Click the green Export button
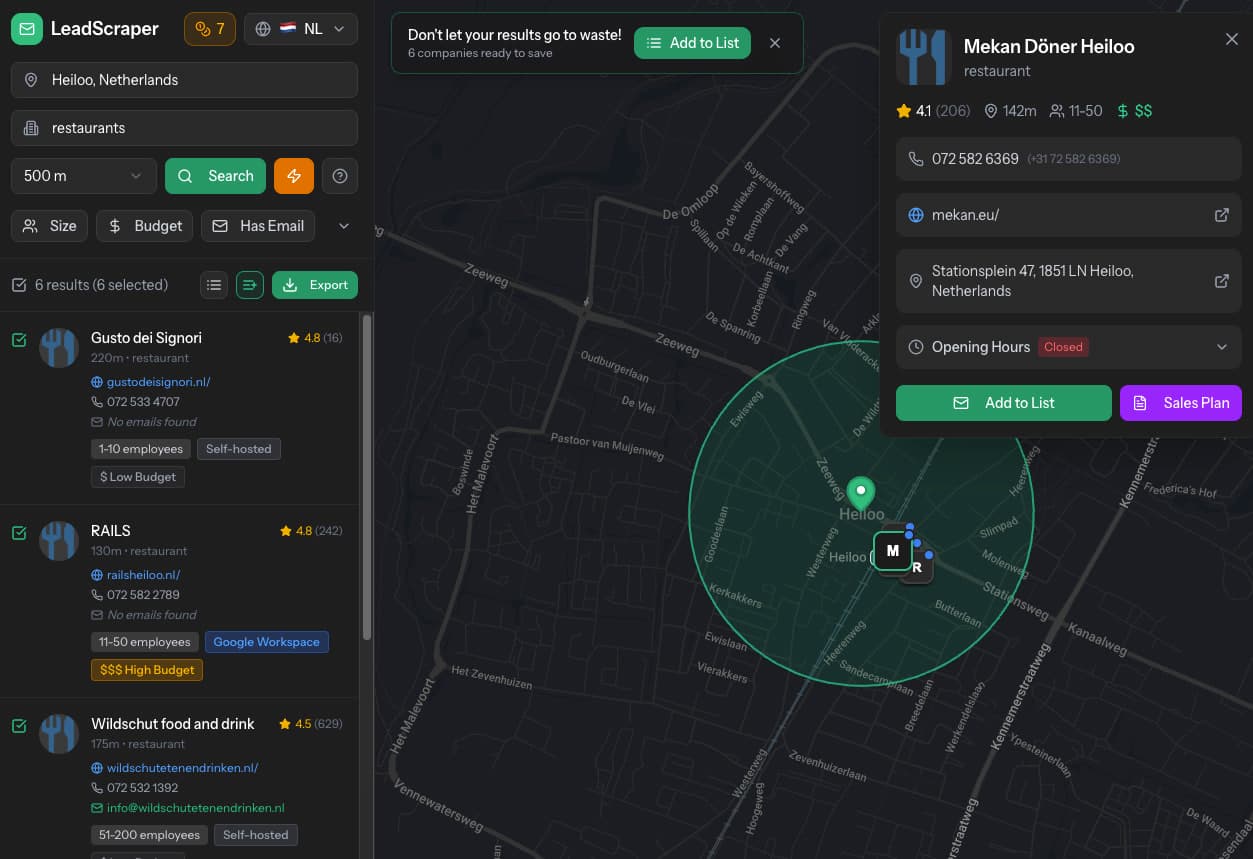Screen dimensions: 1253x859 [x=315, y=285]
